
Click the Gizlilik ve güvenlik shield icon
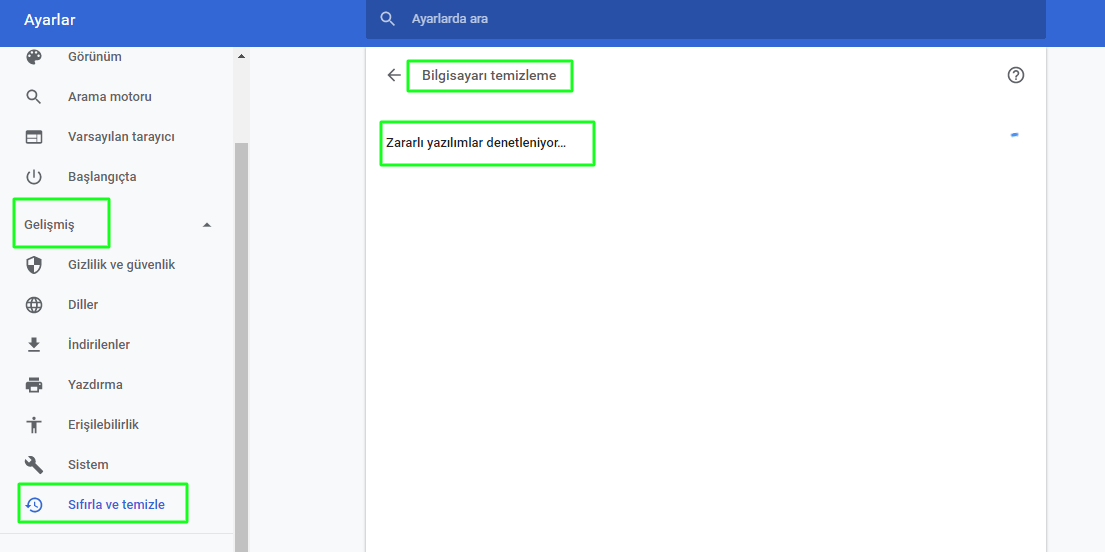tap(34, 265)
